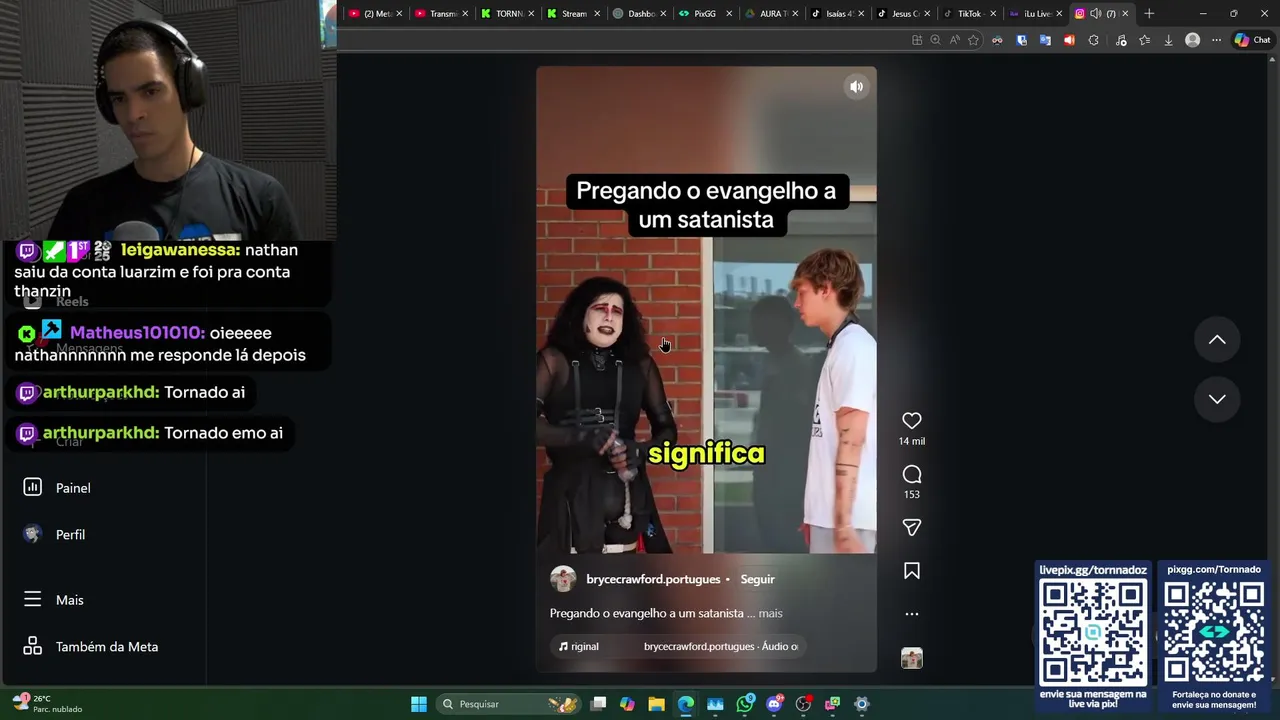Add page to favorites star icon

click(x=973, y=40)
